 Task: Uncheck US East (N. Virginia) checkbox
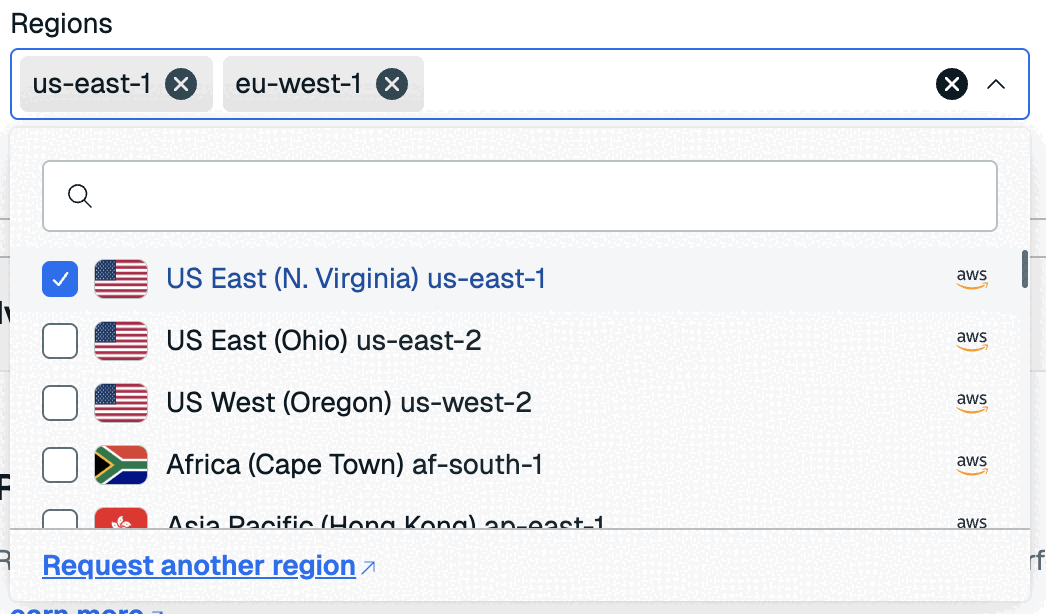tap(60, 279)
